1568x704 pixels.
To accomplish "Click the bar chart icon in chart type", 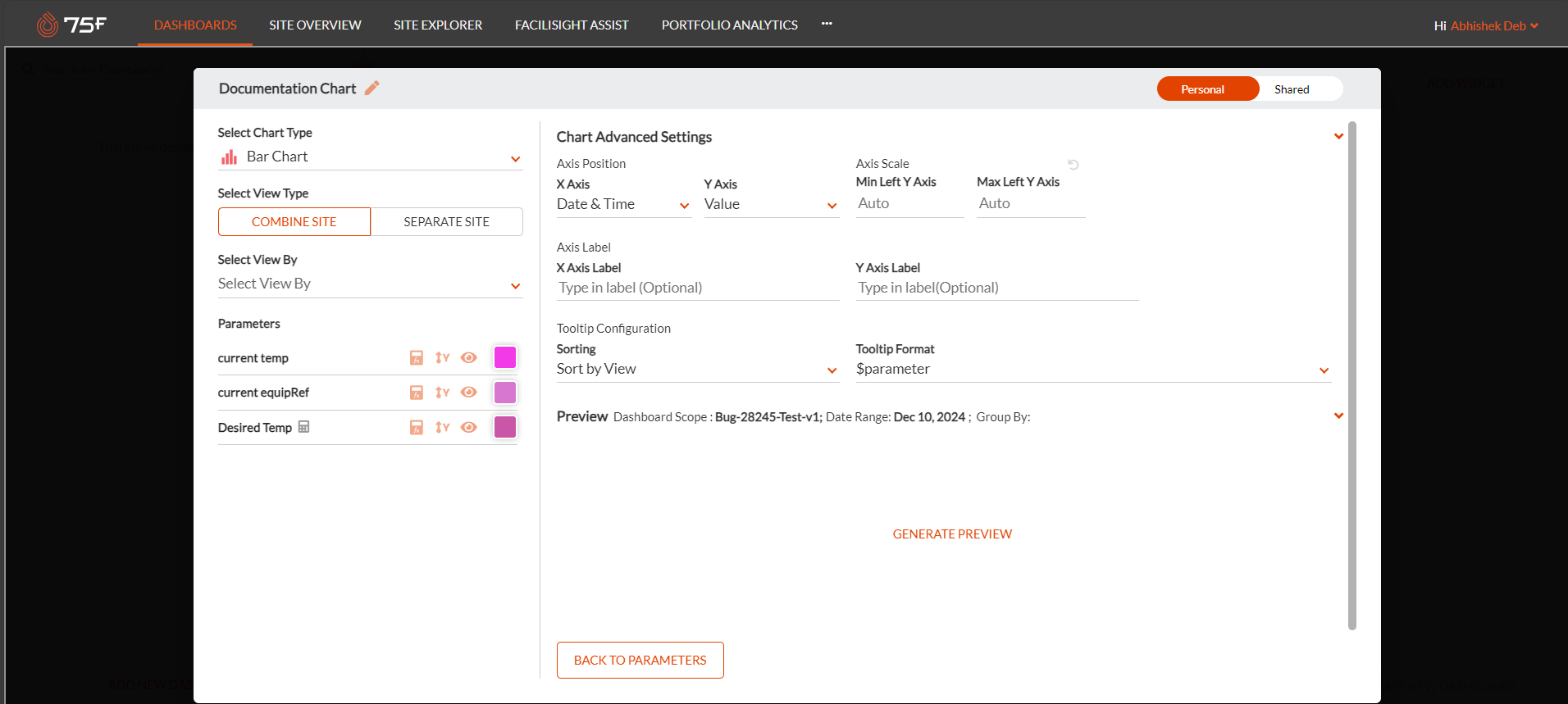I will click(229, 157).
